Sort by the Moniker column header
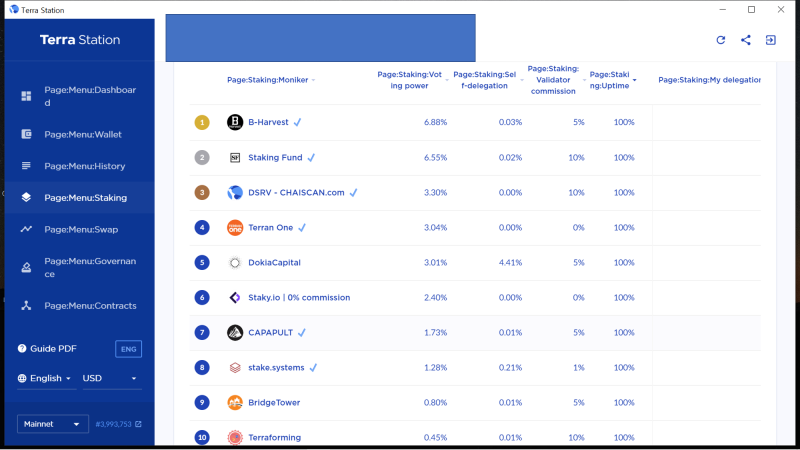This screenshot has width=800, height=450. pos(271,80)
